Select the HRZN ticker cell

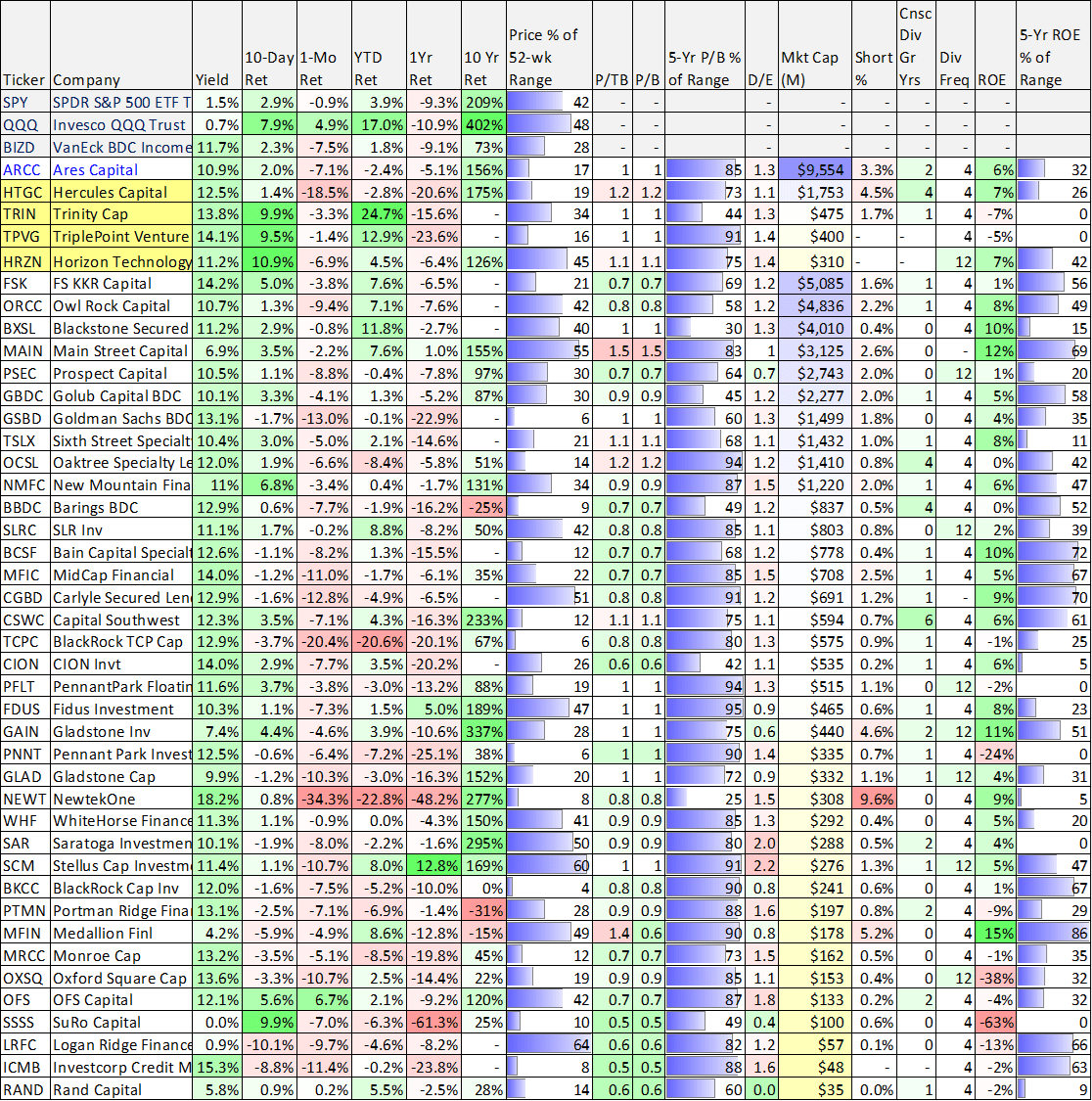point(24,261)
